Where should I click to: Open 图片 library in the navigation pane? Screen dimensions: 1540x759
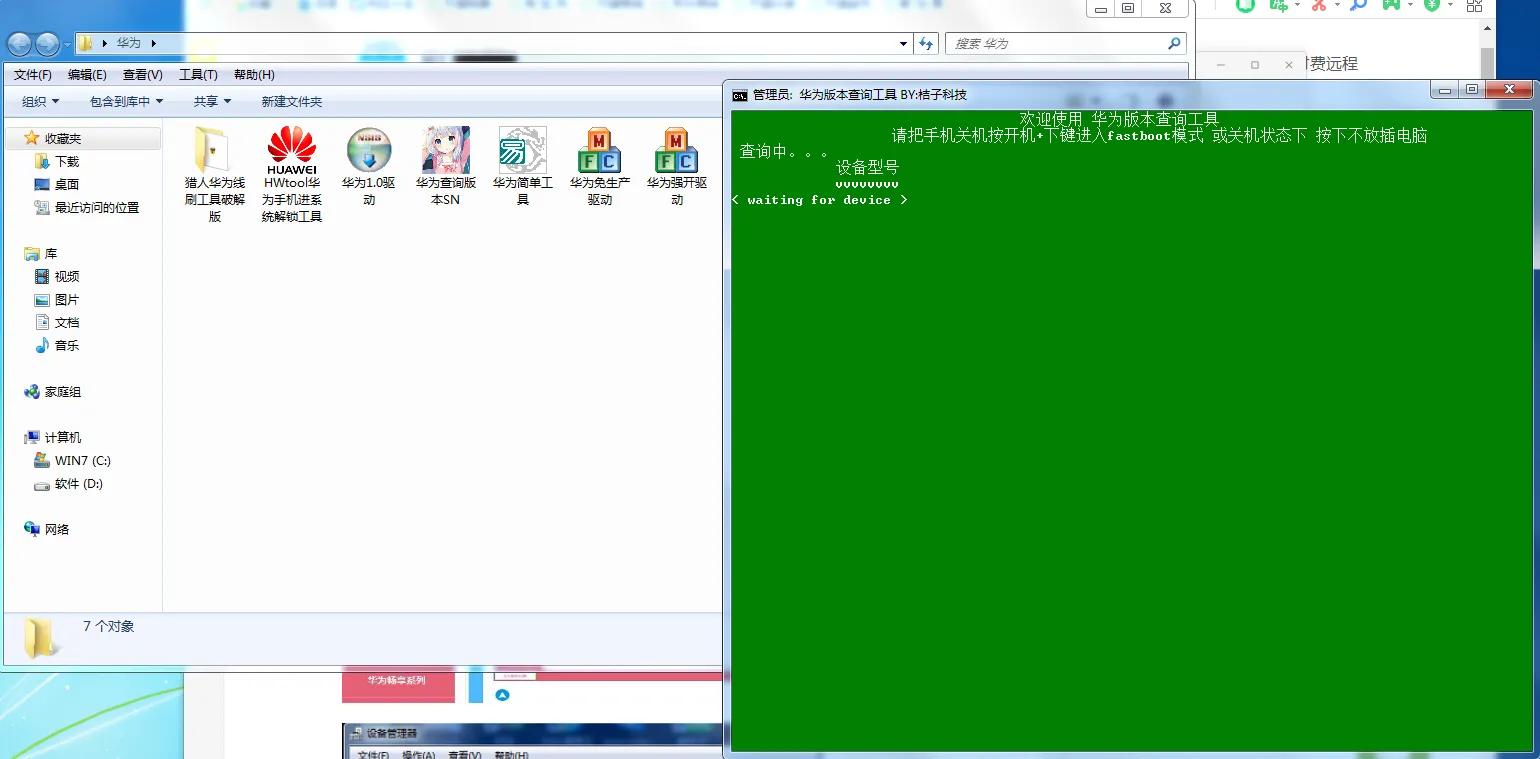pos(67,299)
